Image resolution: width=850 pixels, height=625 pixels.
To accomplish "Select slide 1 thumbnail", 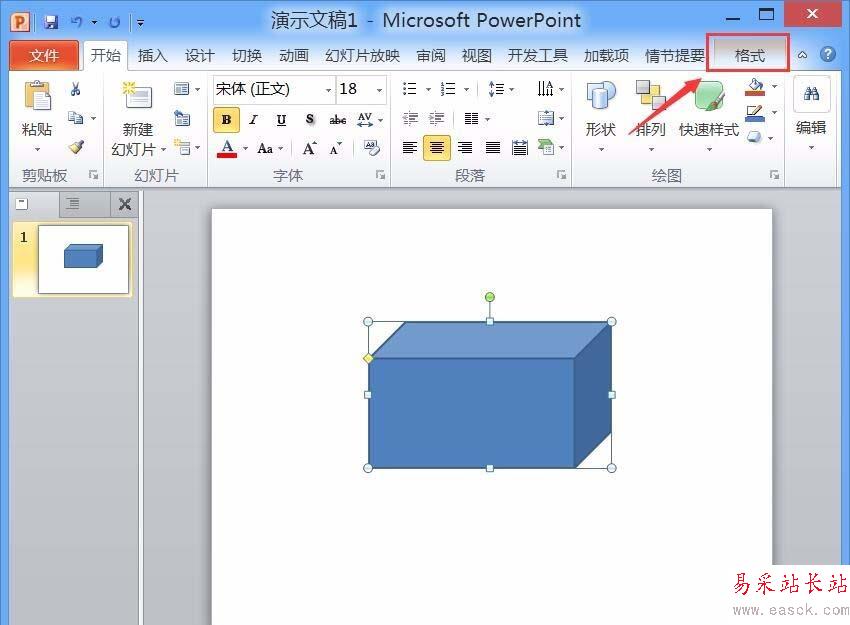I will click(83, 259).
